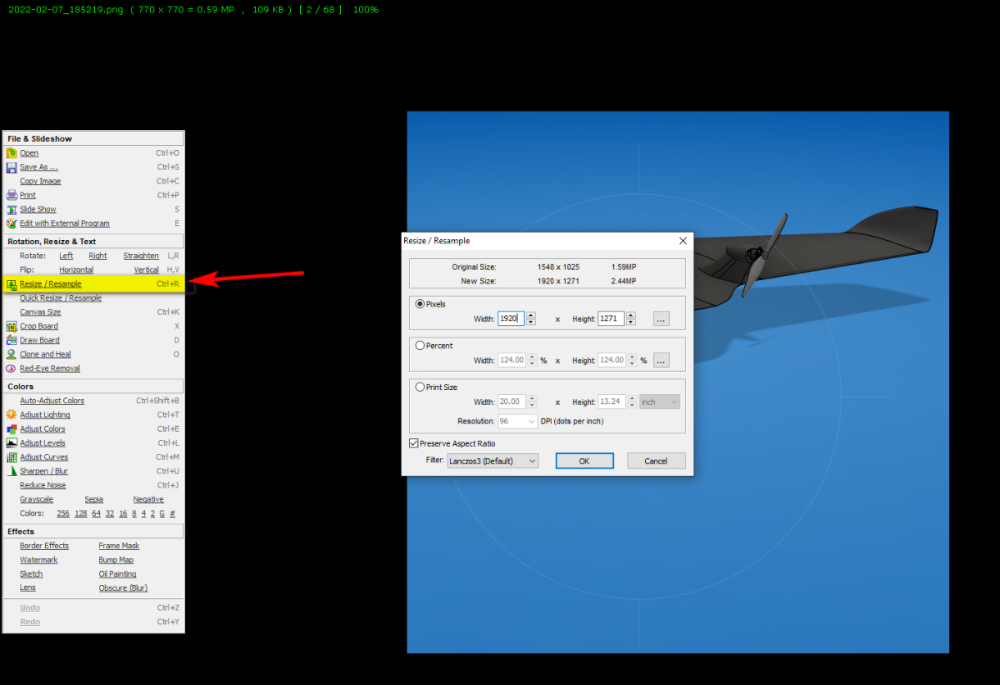Open the inch units dropdown
The image size is (1000, 685).
pos(659,402)
